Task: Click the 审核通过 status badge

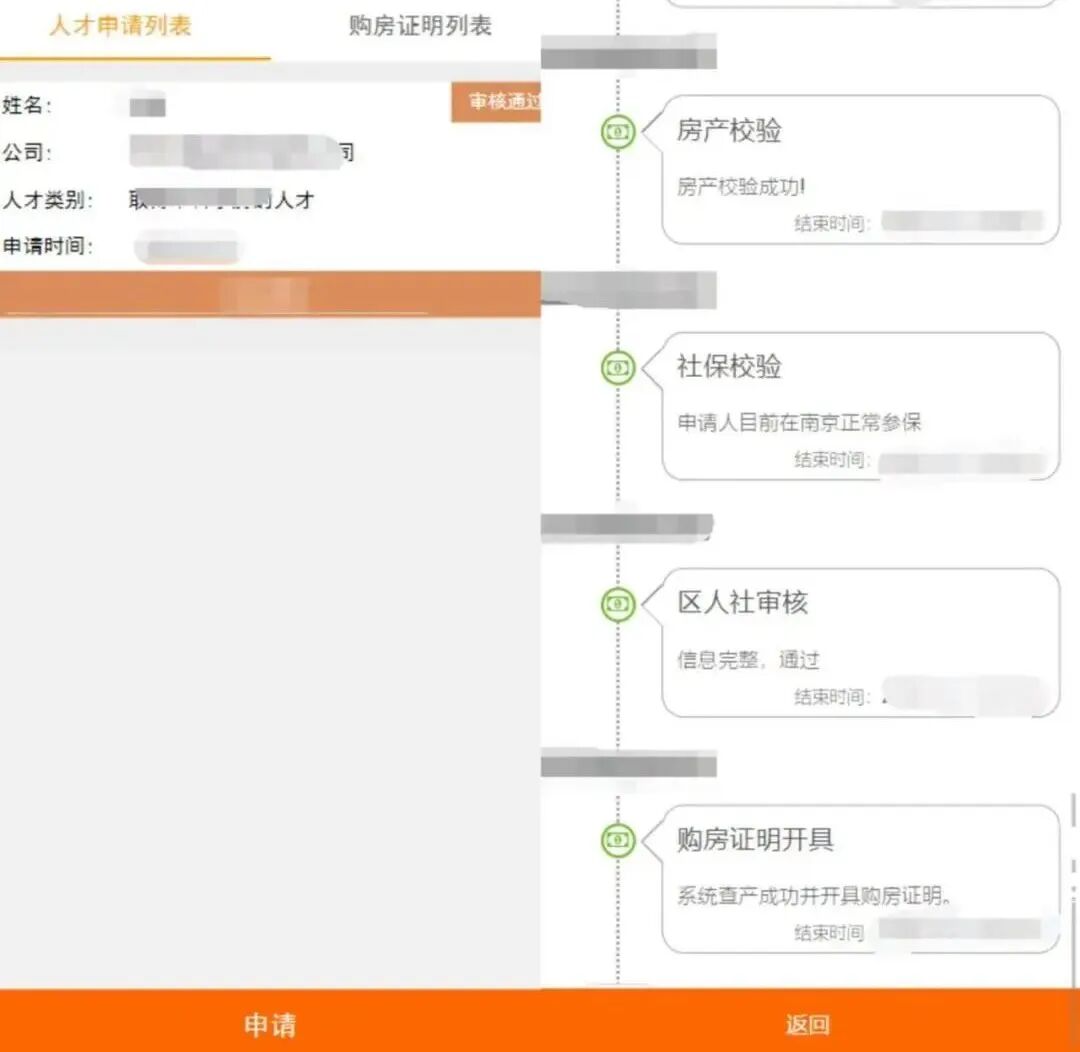Action: pyautogui.click(x=496, y=102)
